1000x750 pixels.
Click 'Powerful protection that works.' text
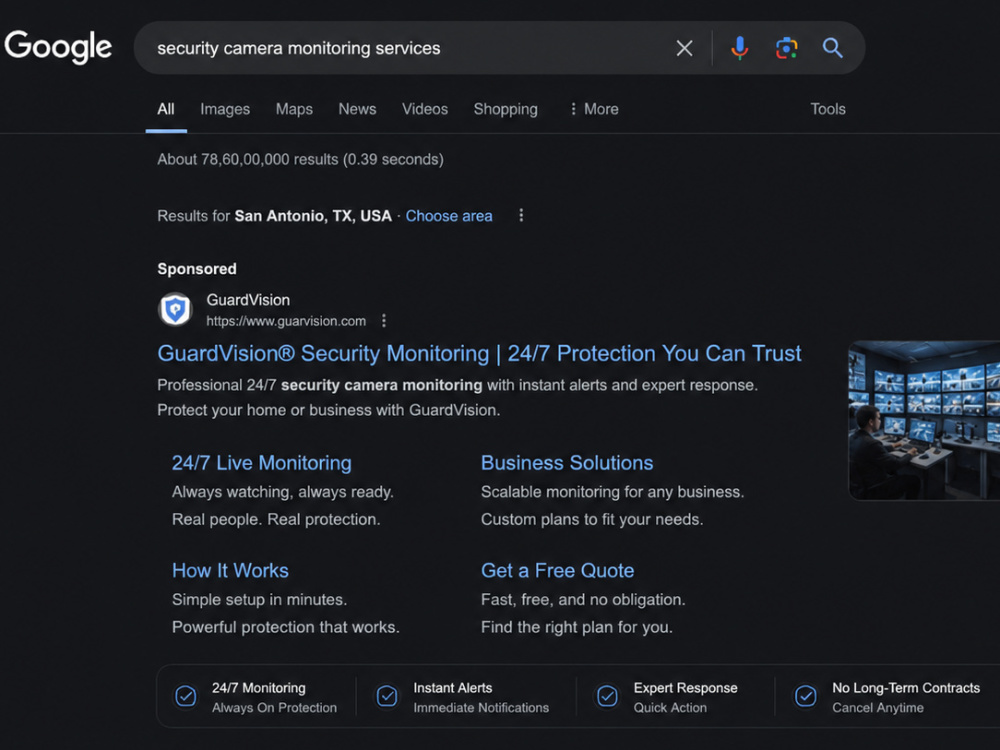[x=286, y=627]
